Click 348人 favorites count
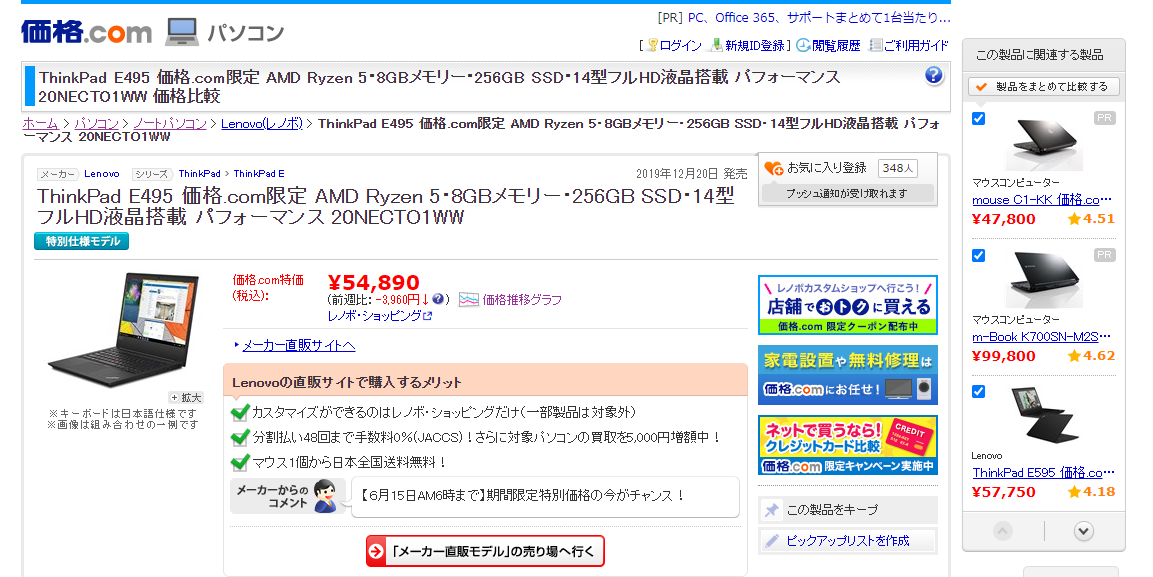This screenshot has width=1153, height=577. tap(898, 168)
